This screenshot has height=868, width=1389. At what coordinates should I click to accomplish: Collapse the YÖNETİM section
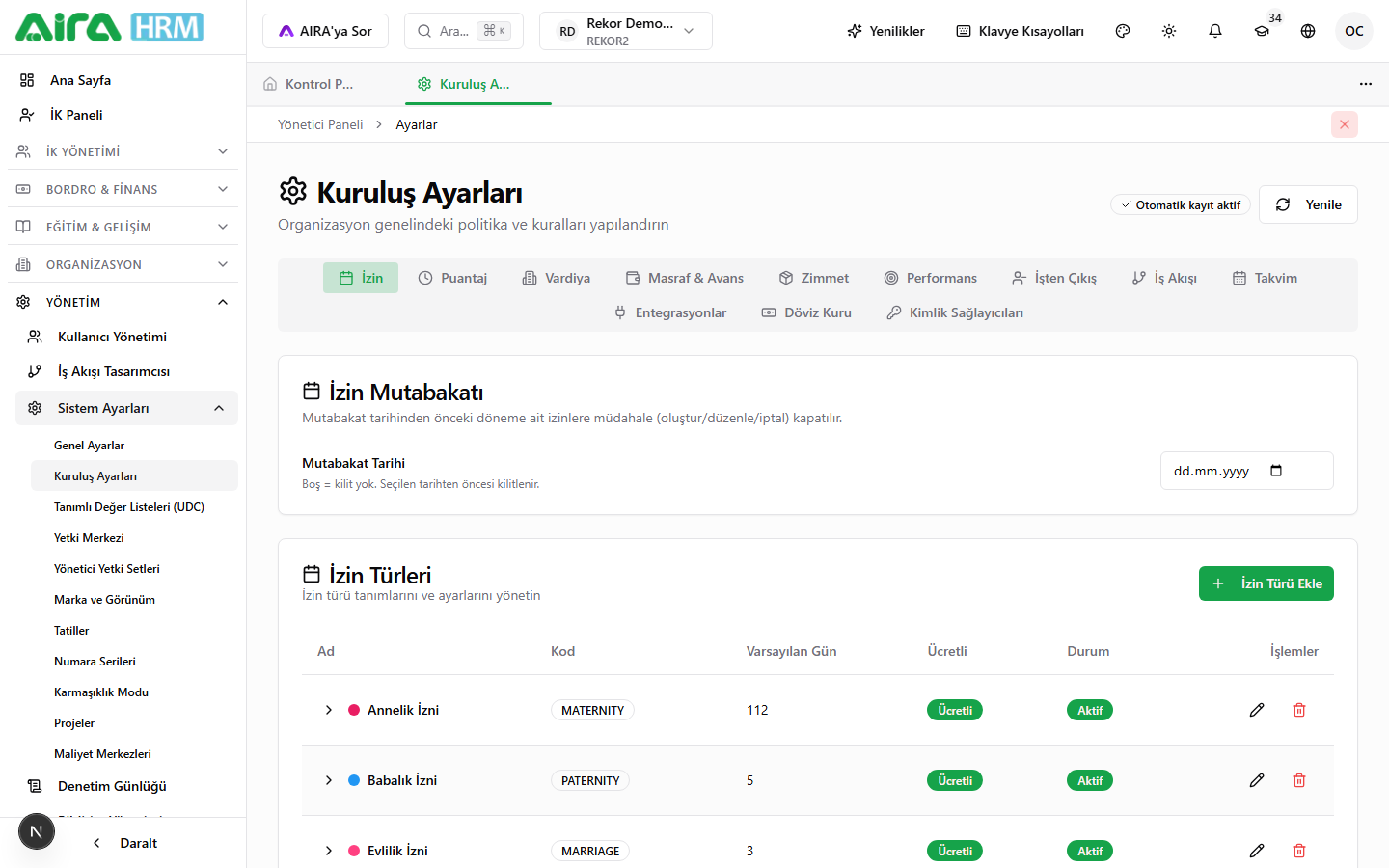[x=123, y=302]
